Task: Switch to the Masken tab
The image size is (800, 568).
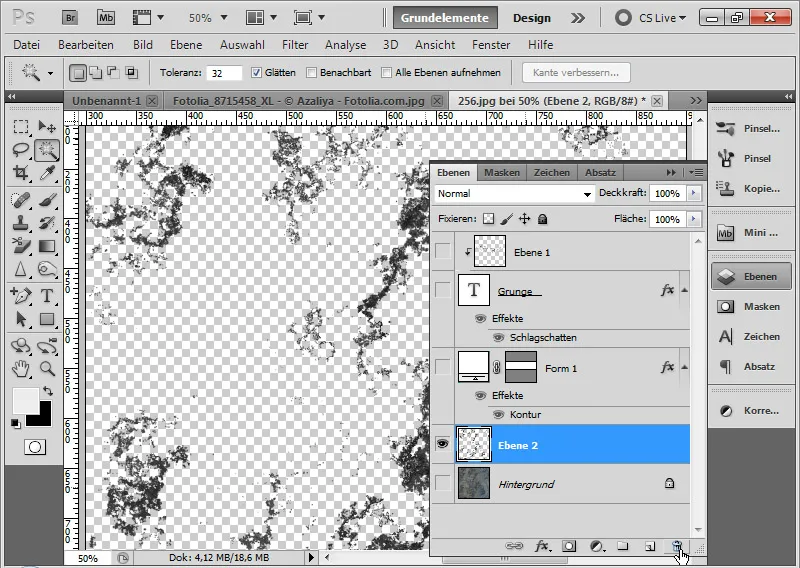Action: click(x=502, y=172)
